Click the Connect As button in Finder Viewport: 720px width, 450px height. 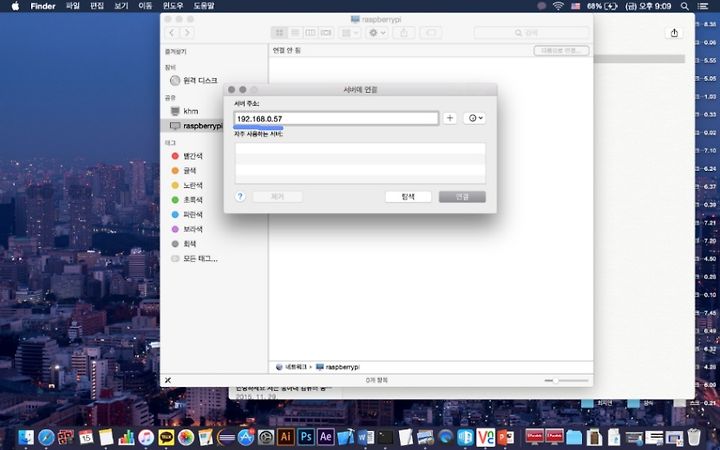(561, 51)
